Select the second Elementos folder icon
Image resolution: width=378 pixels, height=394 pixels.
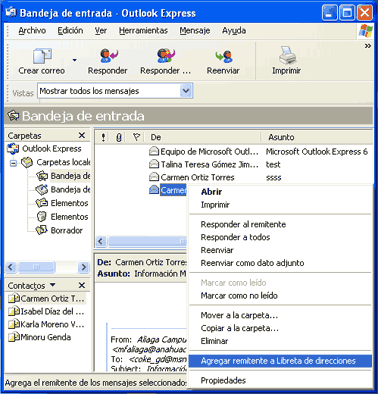click(x=42, y=217)
